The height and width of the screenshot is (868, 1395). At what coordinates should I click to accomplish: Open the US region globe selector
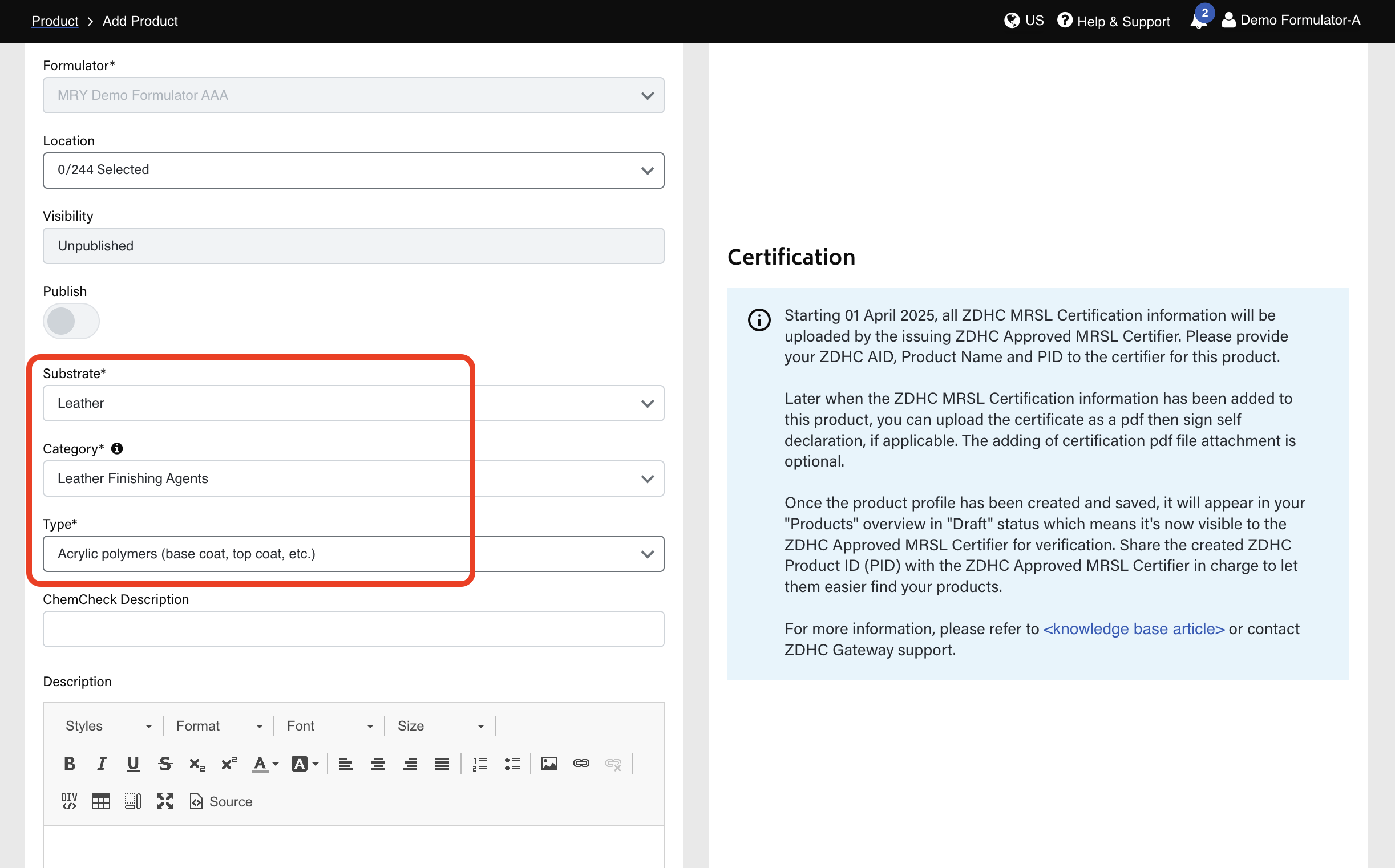[1024, 21]
